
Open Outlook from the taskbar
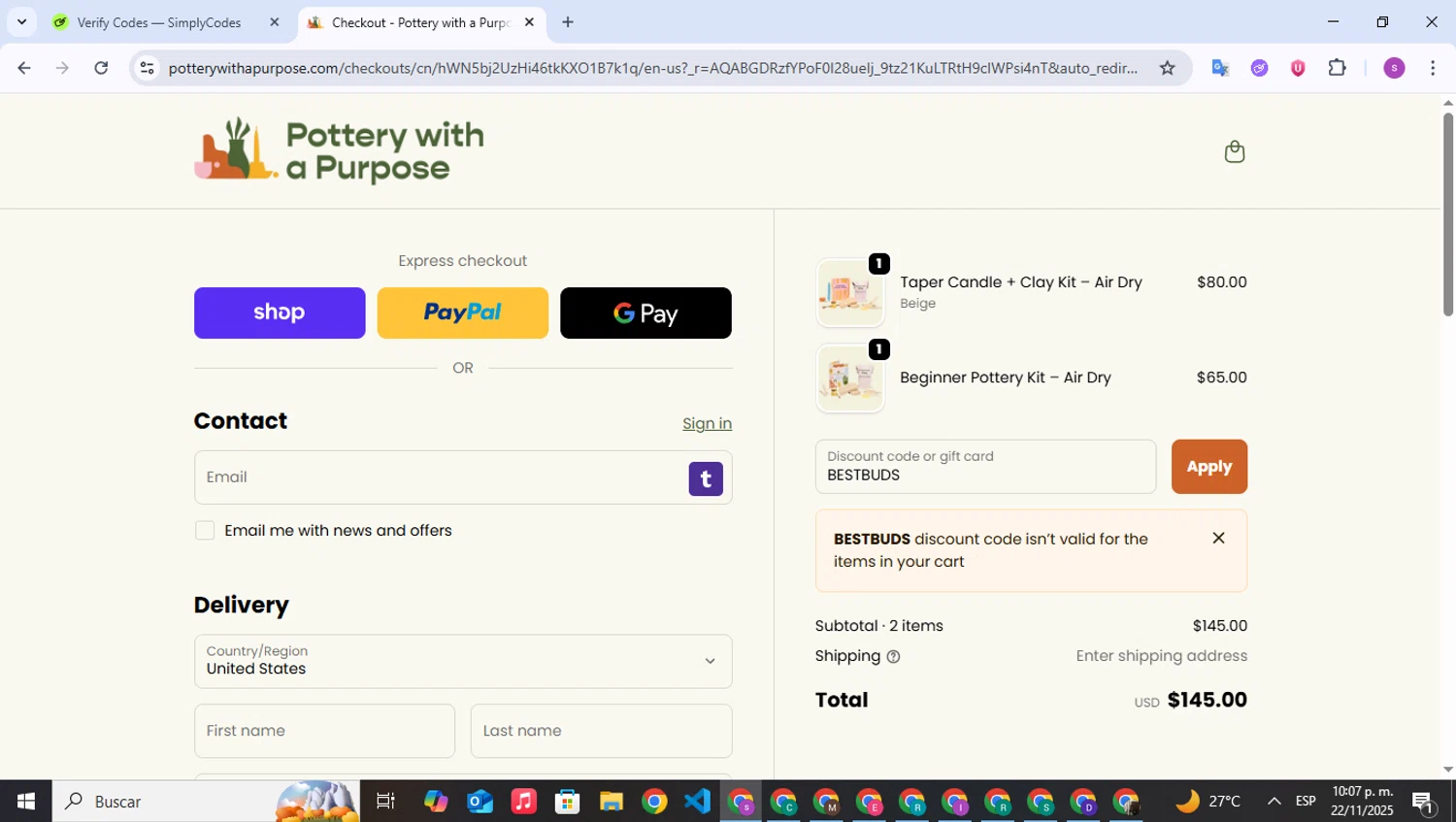tap(480, 801)
